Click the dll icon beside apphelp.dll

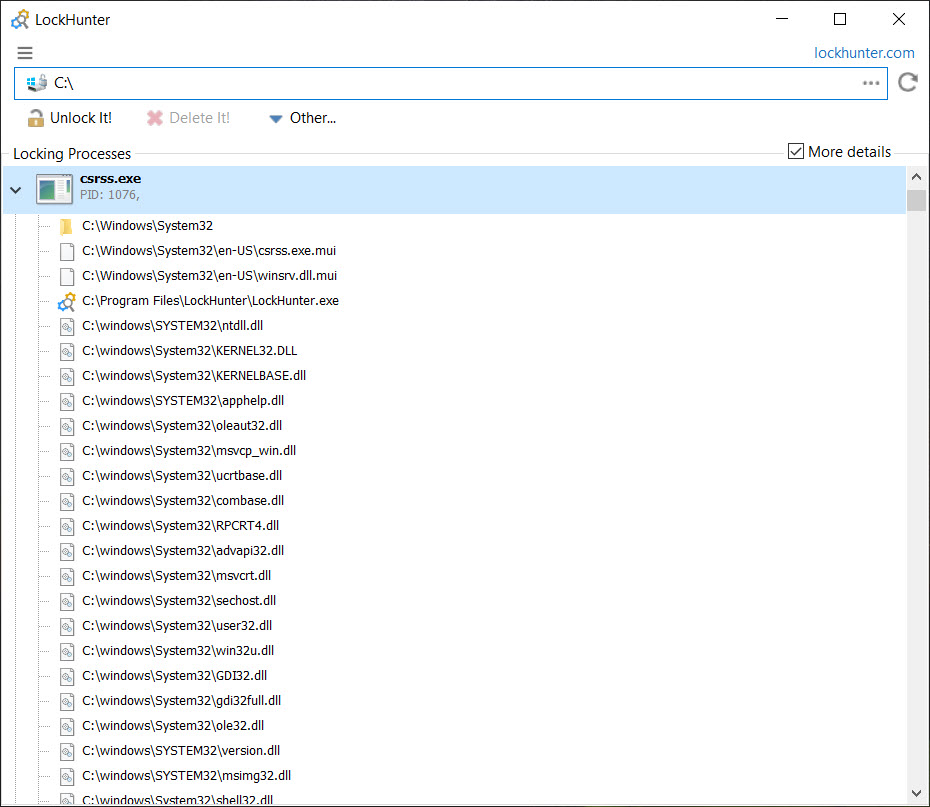pos(67,401)
